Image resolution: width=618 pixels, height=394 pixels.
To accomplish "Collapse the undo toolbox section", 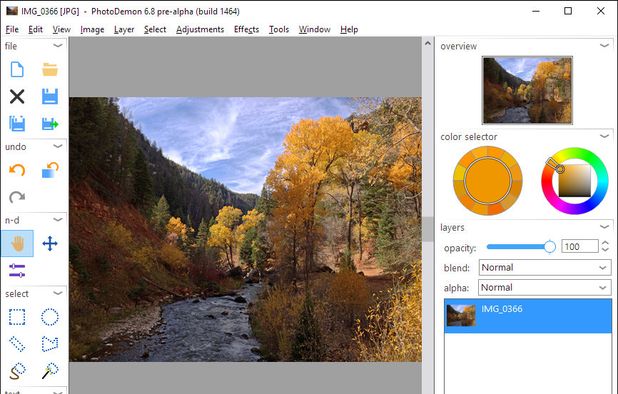I will click(x=58, y=146).
